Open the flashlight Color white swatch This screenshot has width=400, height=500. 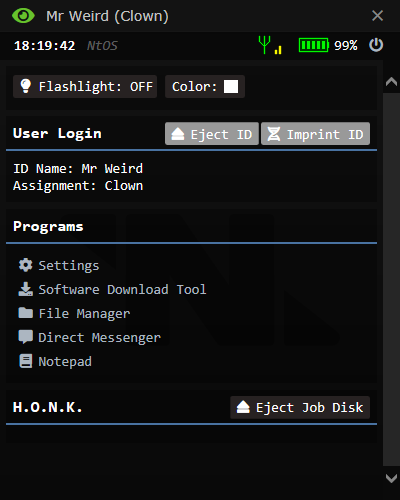click(x=231, y=87)
